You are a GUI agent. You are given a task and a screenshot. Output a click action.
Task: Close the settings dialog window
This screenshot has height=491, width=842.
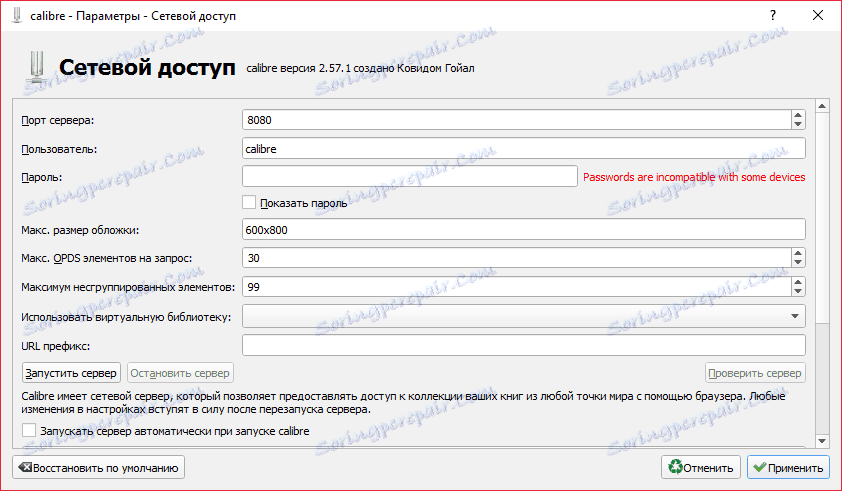(818, 15)
